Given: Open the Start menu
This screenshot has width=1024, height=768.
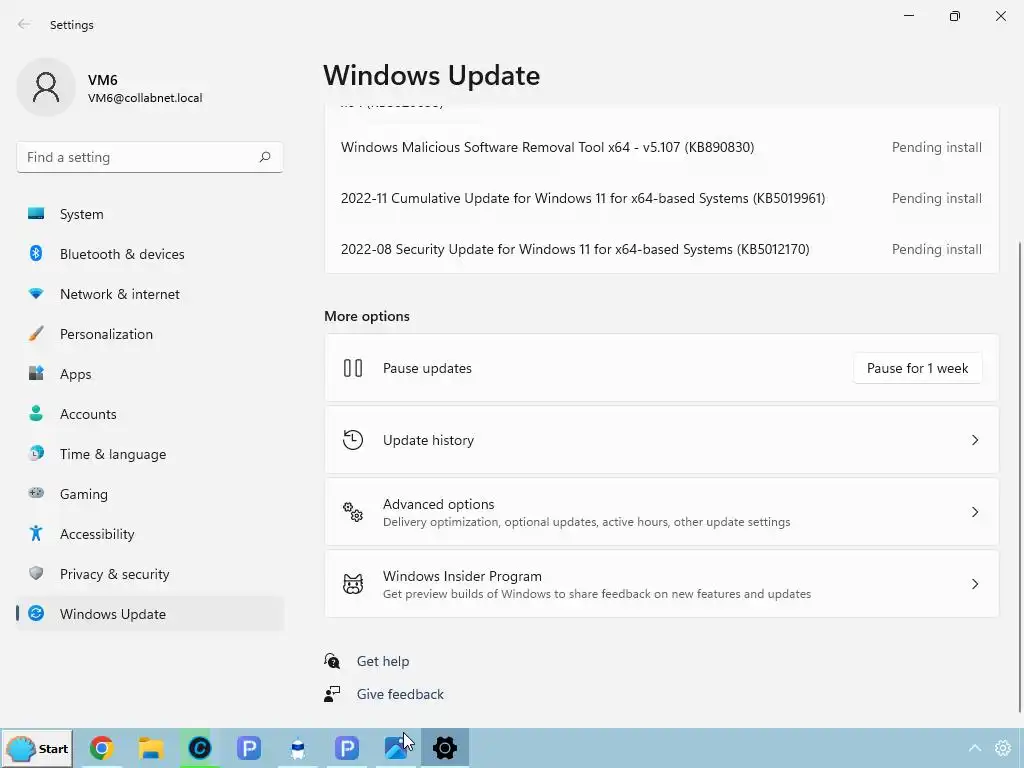Looking at the screenshot, I should tap(37, 748).
